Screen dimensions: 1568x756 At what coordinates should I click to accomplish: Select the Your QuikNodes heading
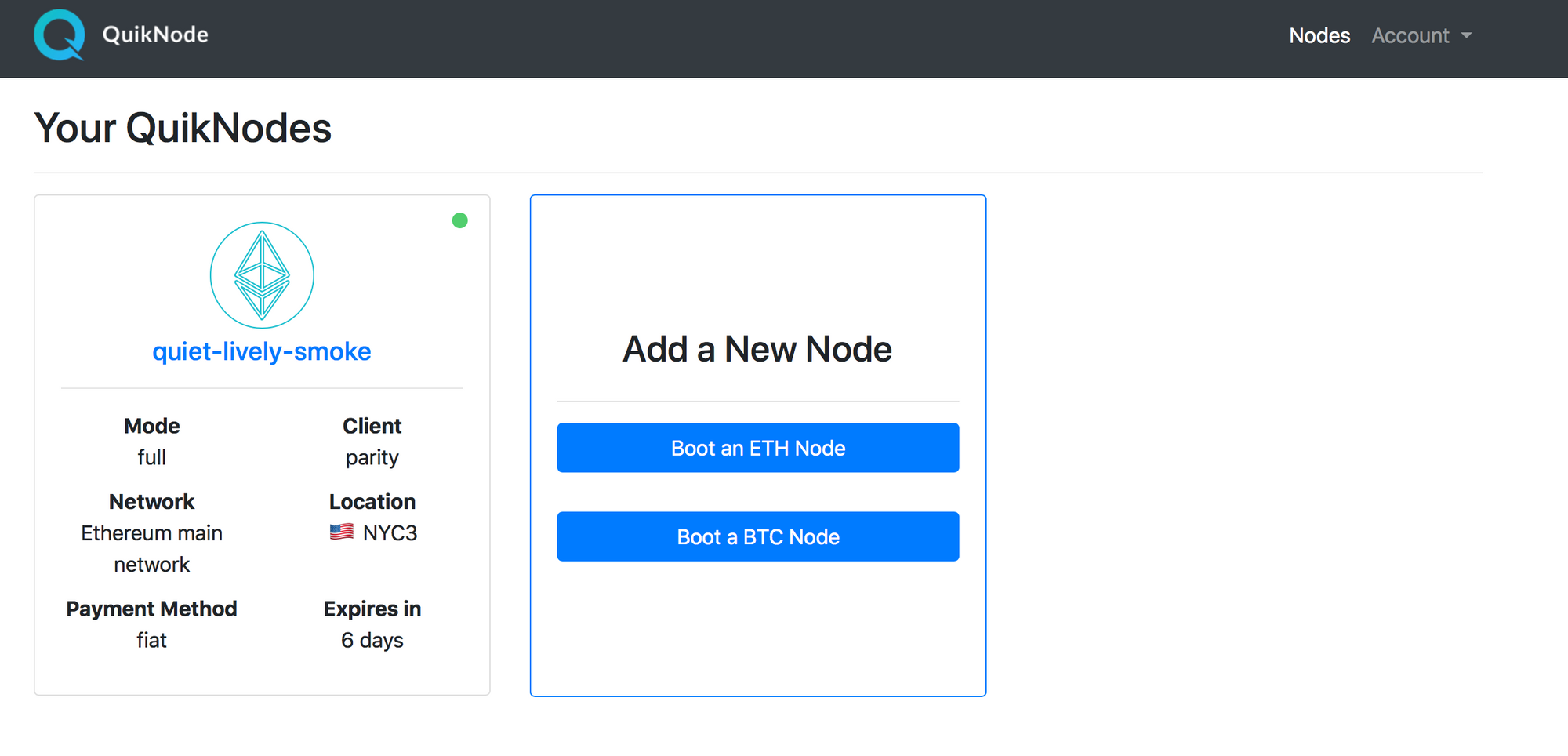click(183, 128)
